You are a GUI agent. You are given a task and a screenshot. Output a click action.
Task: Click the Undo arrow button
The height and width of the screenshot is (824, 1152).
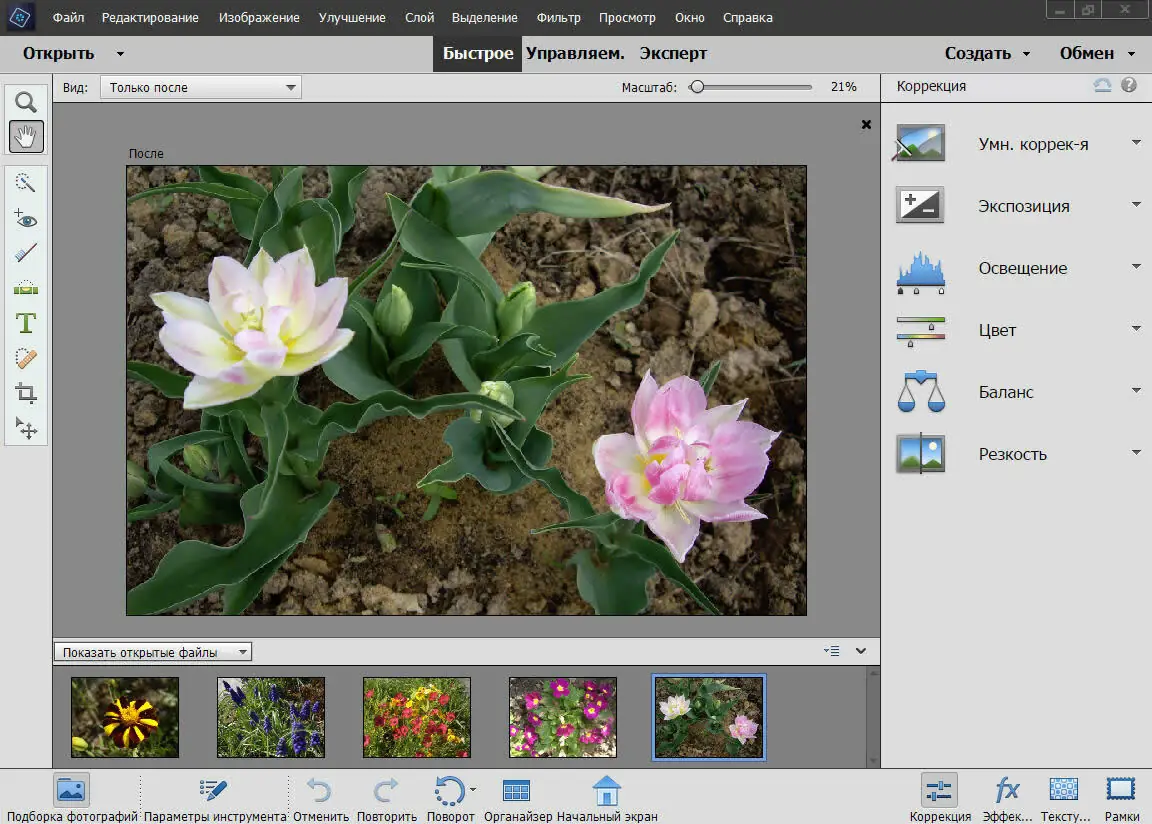tap(320, 792)
